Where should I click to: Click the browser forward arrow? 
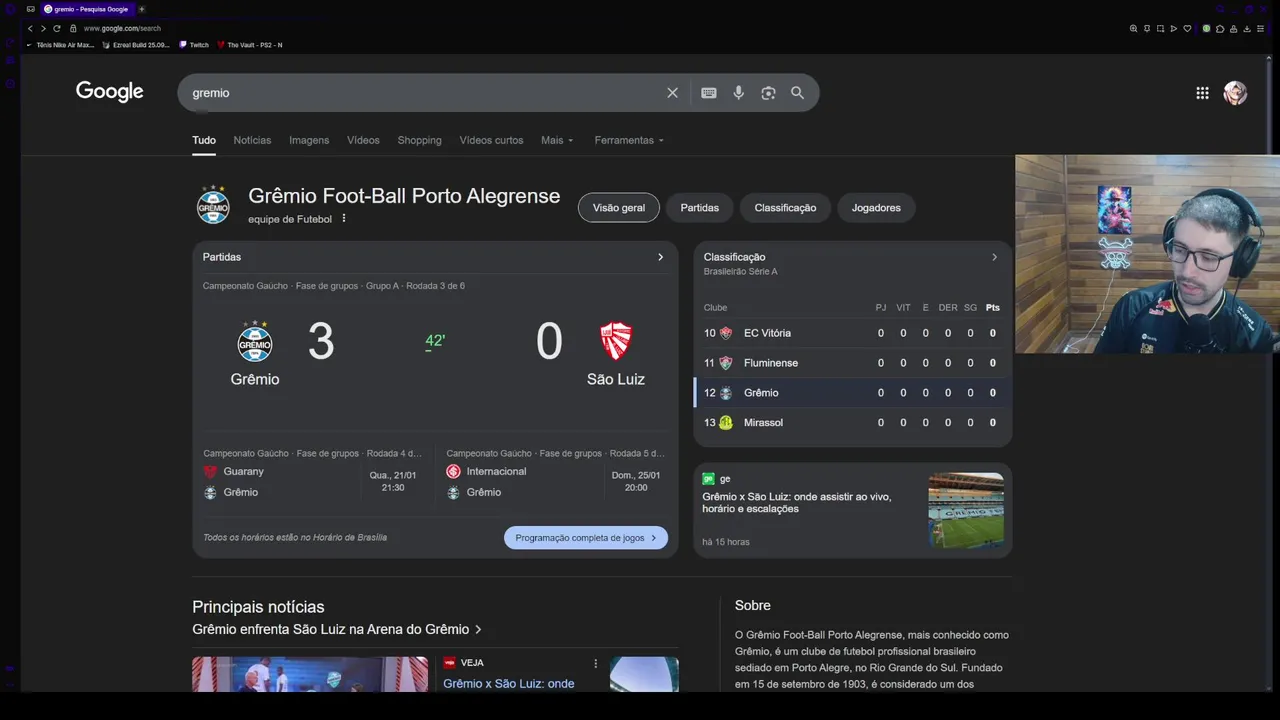pyautogui.click(x=43, y=28)
